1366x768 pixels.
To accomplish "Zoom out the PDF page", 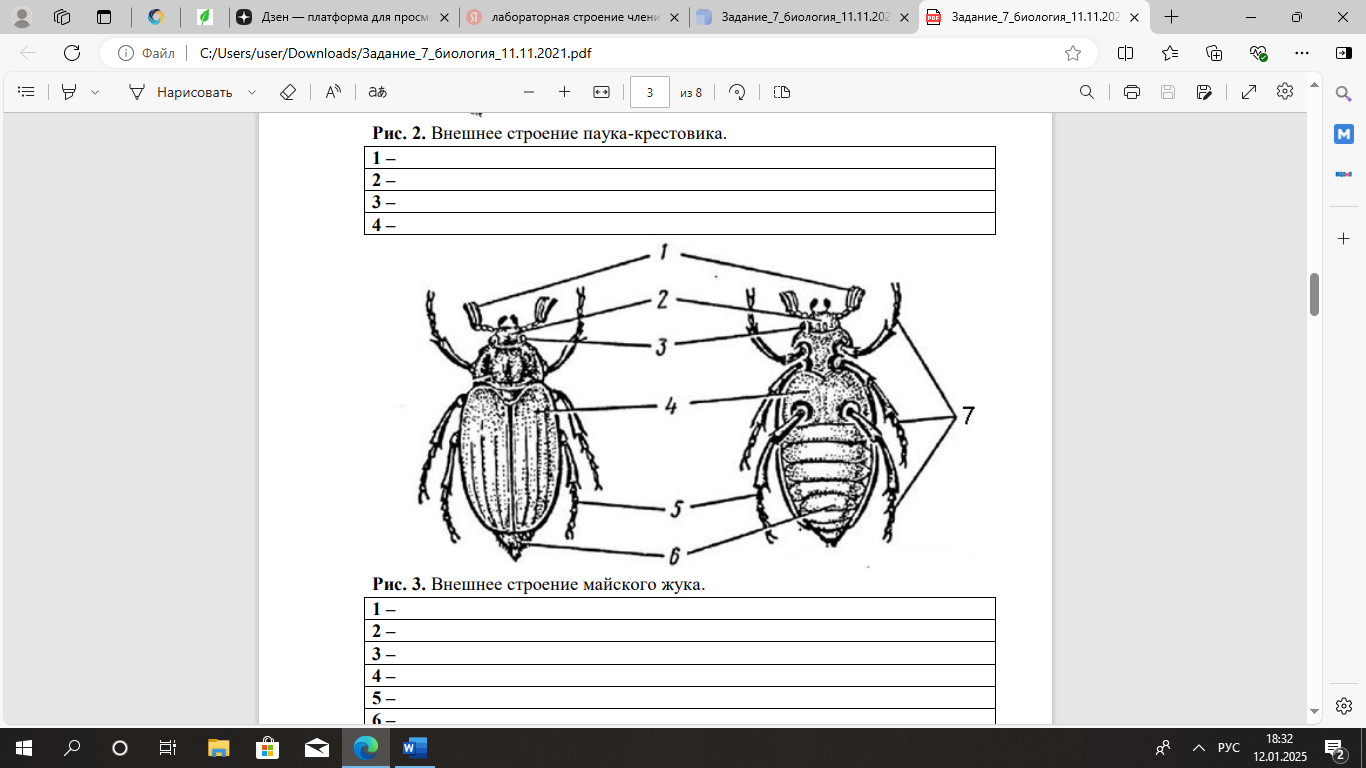I will (x=529, y=92).
